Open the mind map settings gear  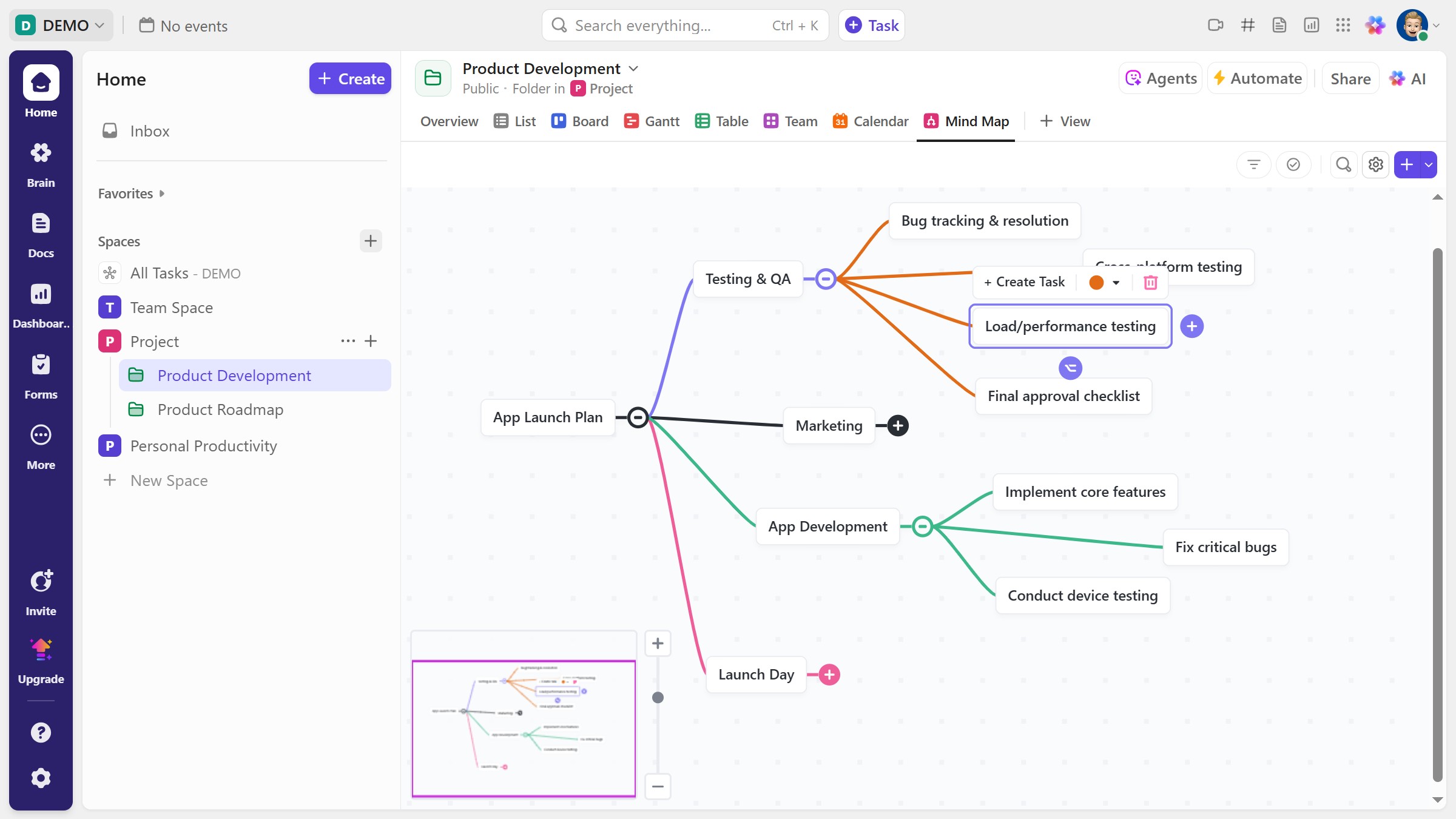click(x=1375, y=164)
